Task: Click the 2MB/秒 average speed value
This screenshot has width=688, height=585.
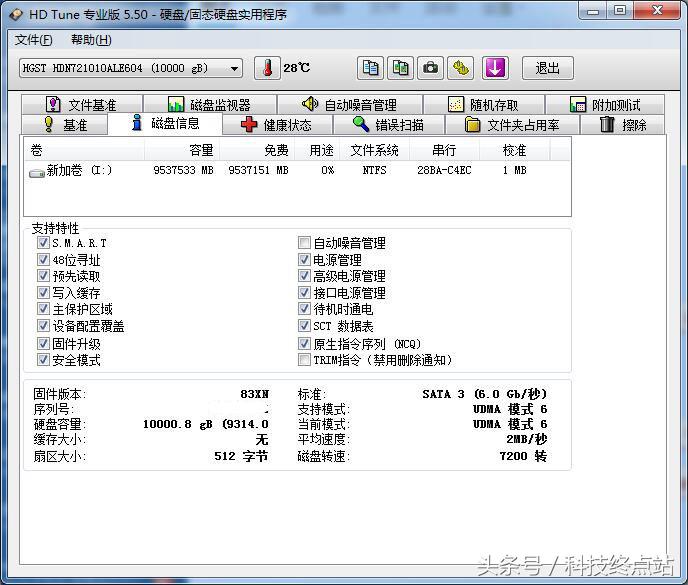Action: point(527,439)
